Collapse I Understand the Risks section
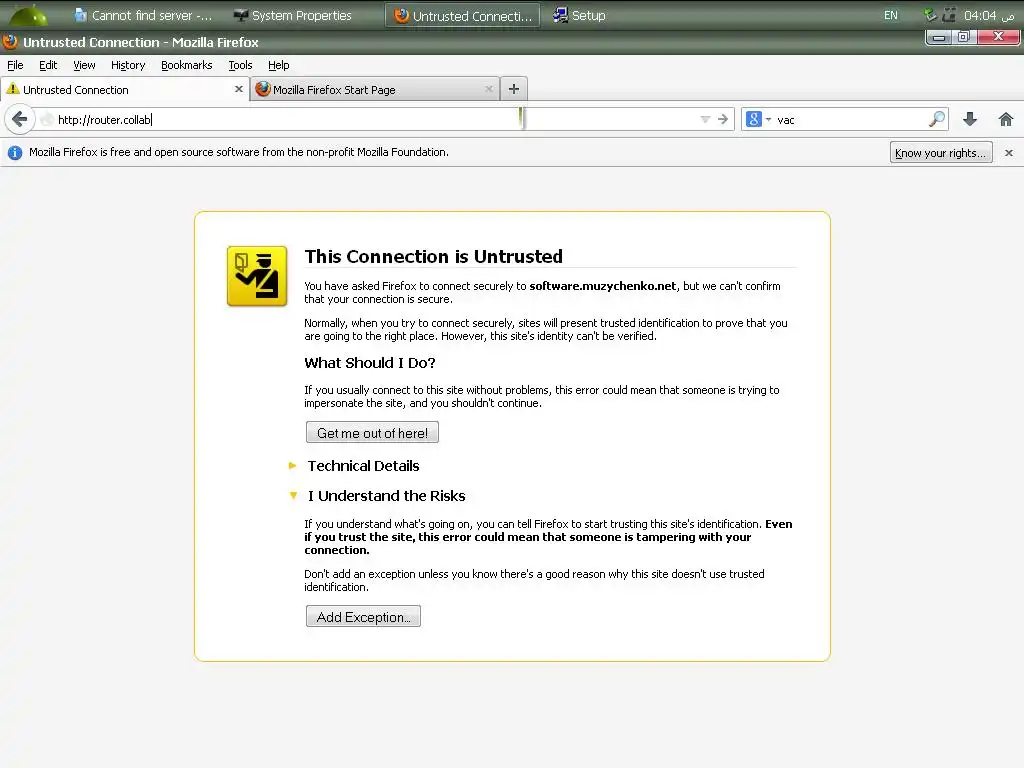 (x=377, y=496)
